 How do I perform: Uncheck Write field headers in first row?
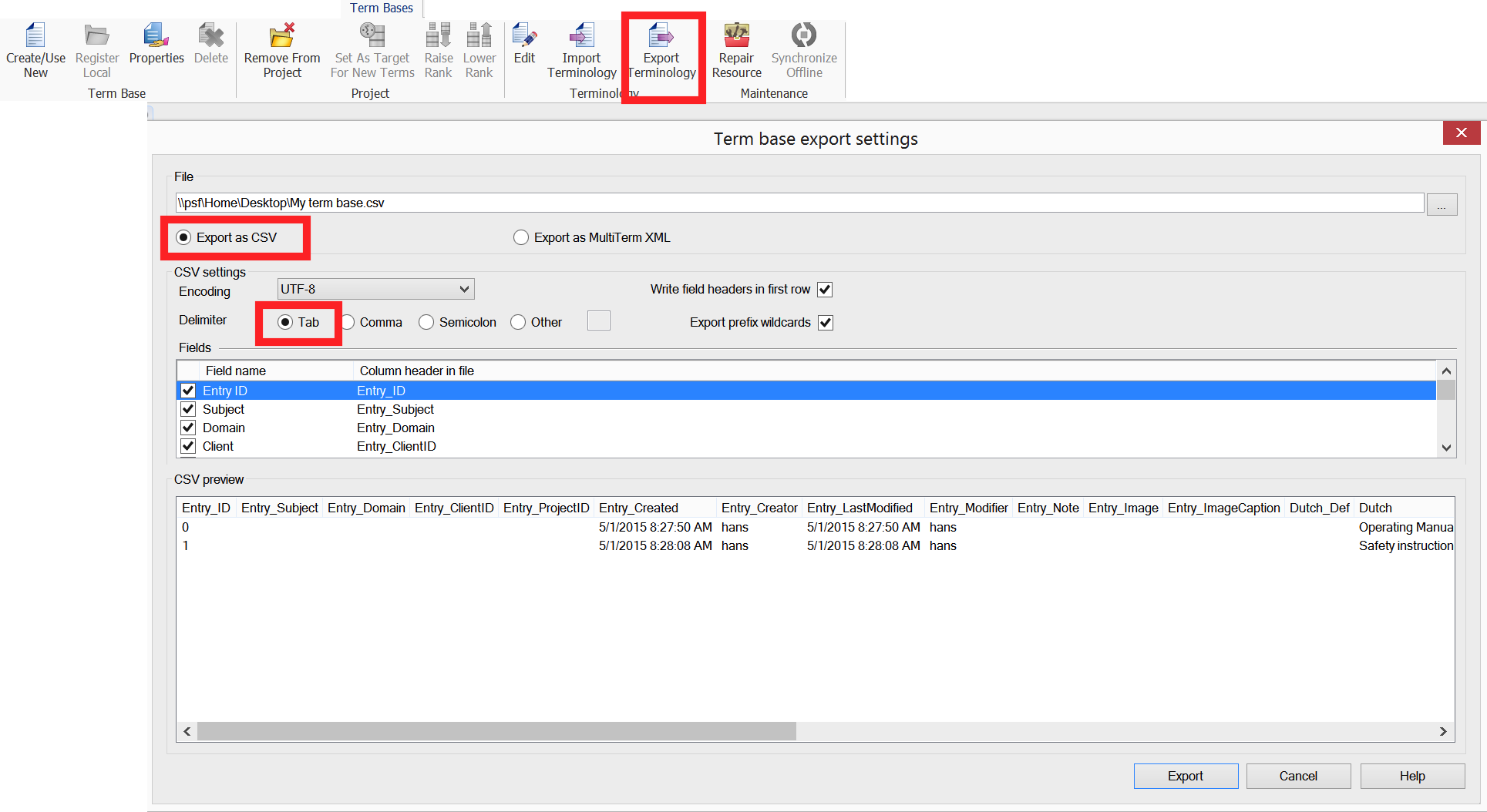point(825,290)
